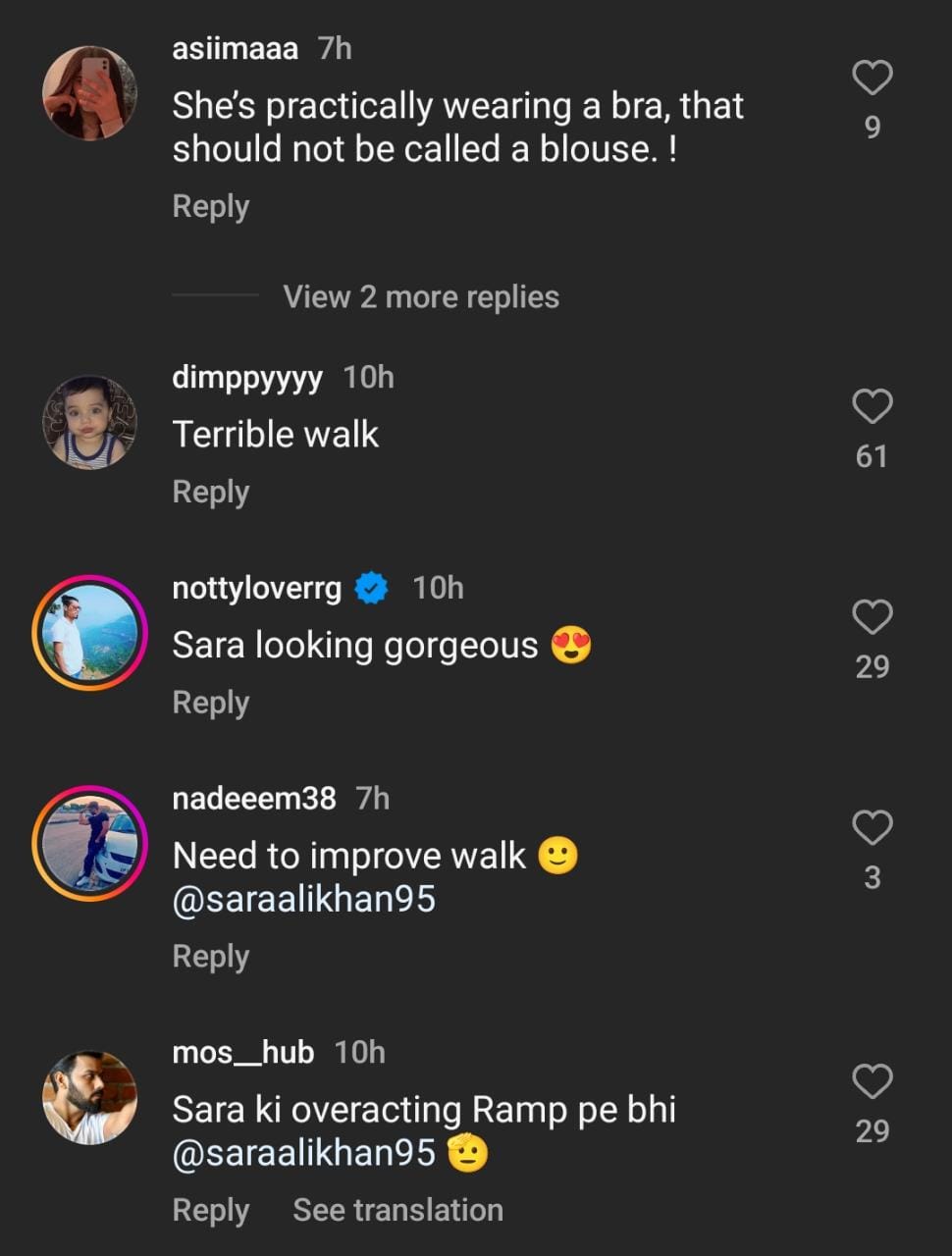Image resolution: width=952 pixels, height=1256 pixels.
Task: Like nadeeem38's comment about improving walk
Action: (x=872, y=828)
